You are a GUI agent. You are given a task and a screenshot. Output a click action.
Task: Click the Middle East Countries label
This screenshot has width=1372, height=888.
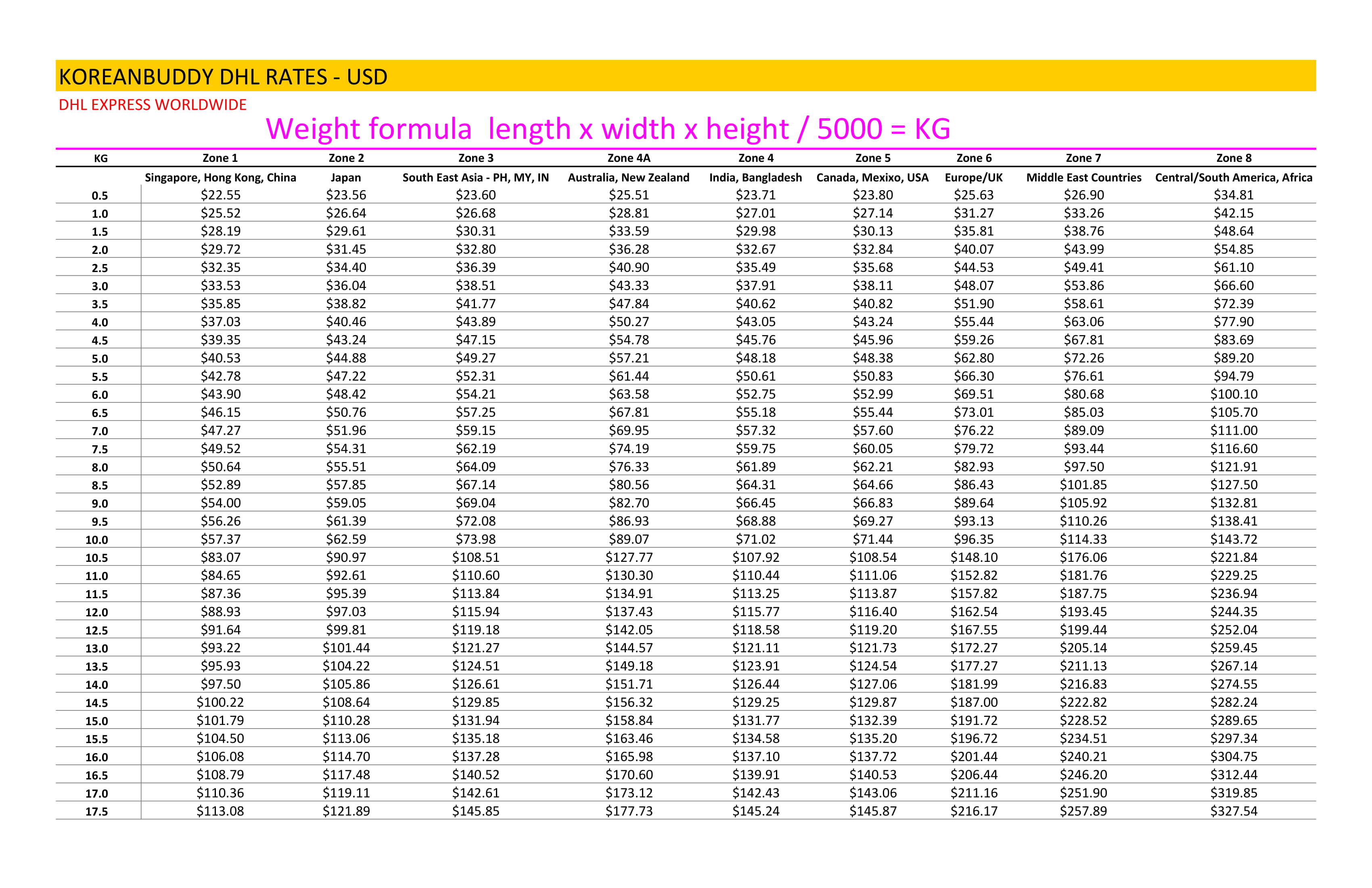coord(1083,178)
